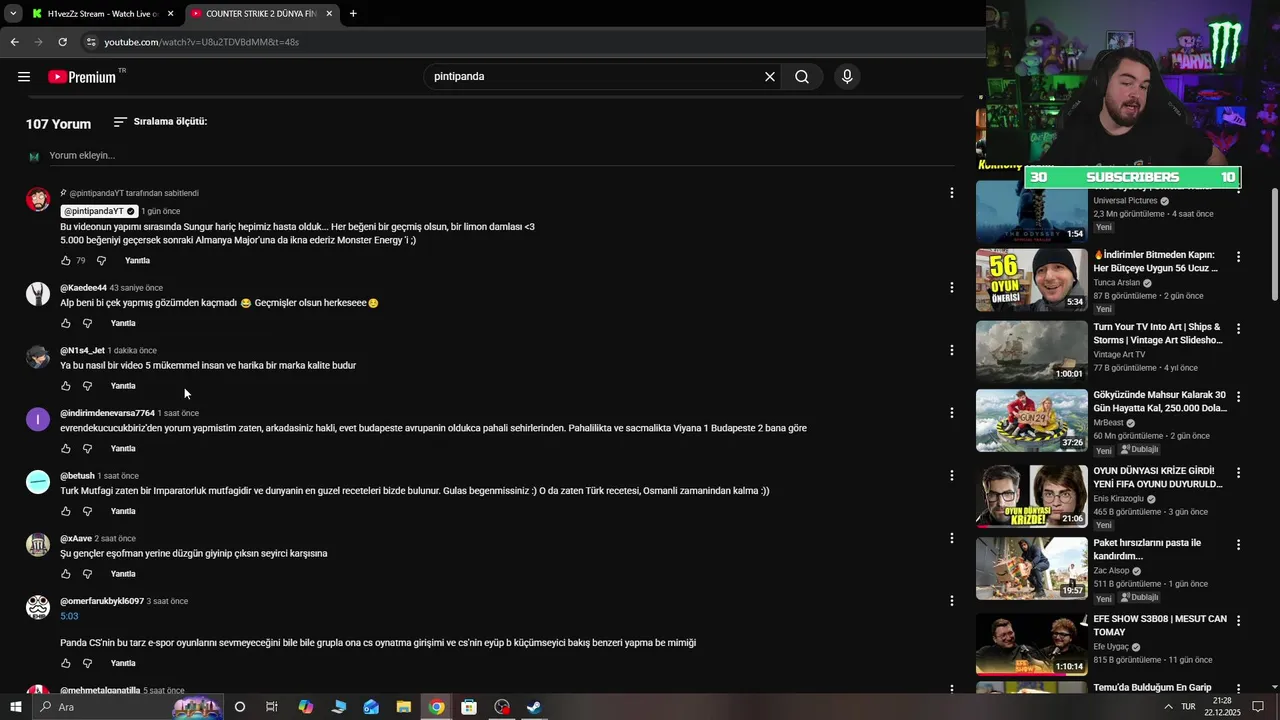Screen dimensions: 1280x720
Task: Go back to the previous page
Action: [14, 42]
